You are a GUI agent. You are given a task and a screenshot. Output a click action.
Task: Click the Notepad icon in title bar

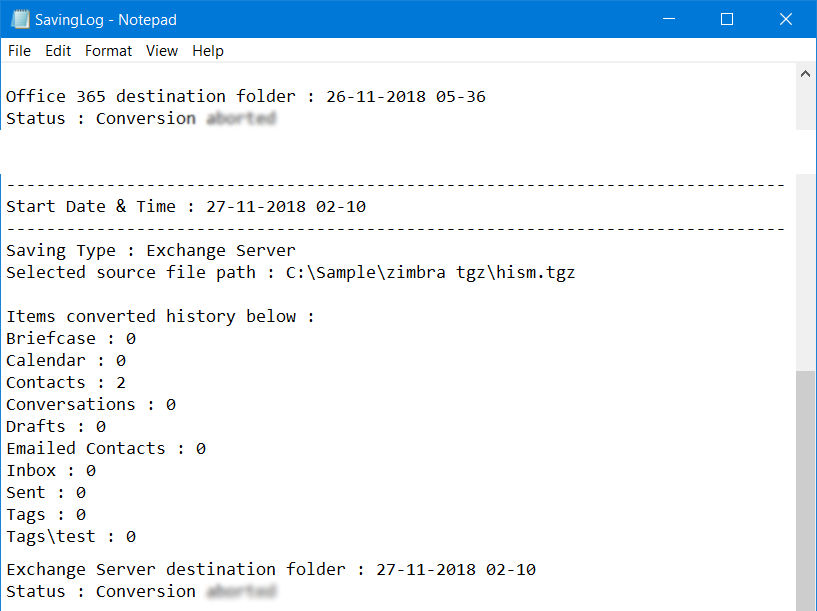pos(20,19)
